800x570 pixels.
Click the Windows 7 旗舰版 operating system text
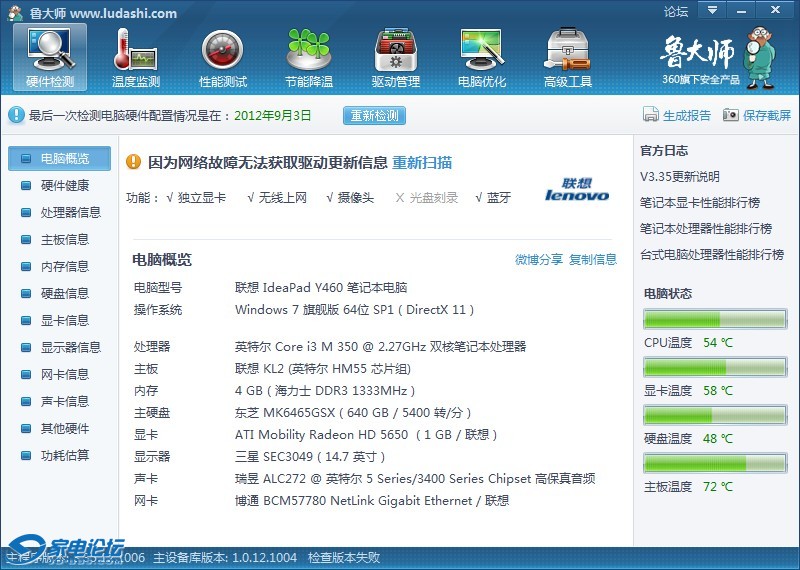pos(355,310)
